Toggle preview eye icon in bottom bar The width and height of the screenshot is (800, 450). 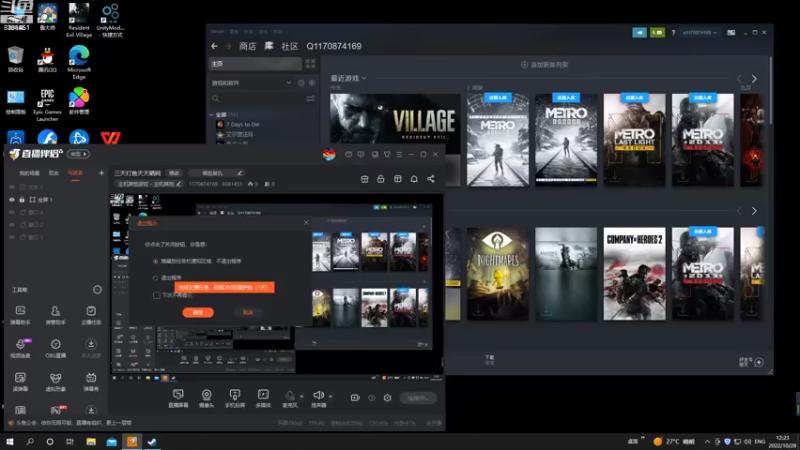372,398
